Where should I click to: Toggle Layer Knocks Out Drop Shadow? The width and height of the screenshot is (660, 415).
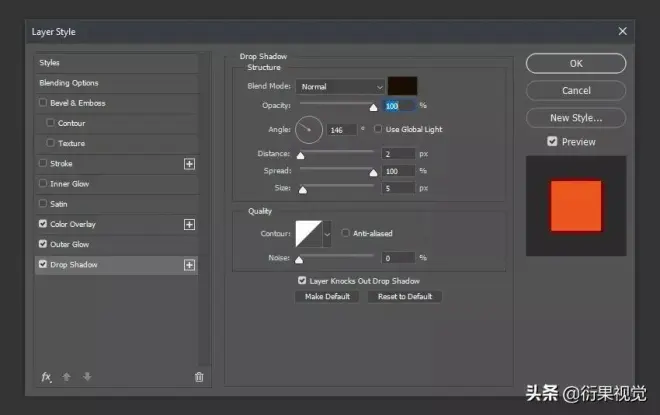click(302, 280)
